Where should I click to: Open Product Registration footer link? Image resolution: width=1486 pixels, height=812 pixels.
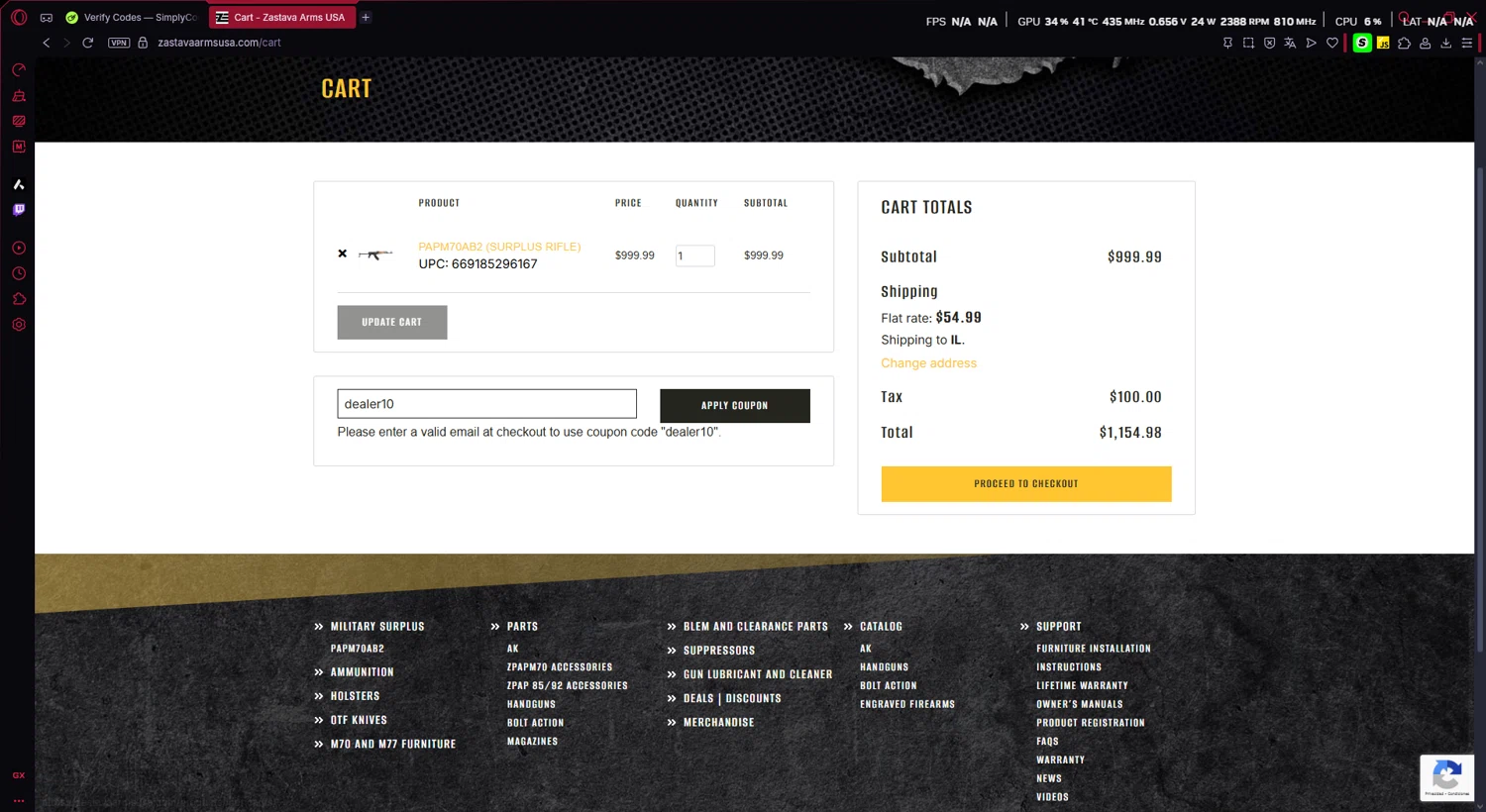tap(1091, 723)
